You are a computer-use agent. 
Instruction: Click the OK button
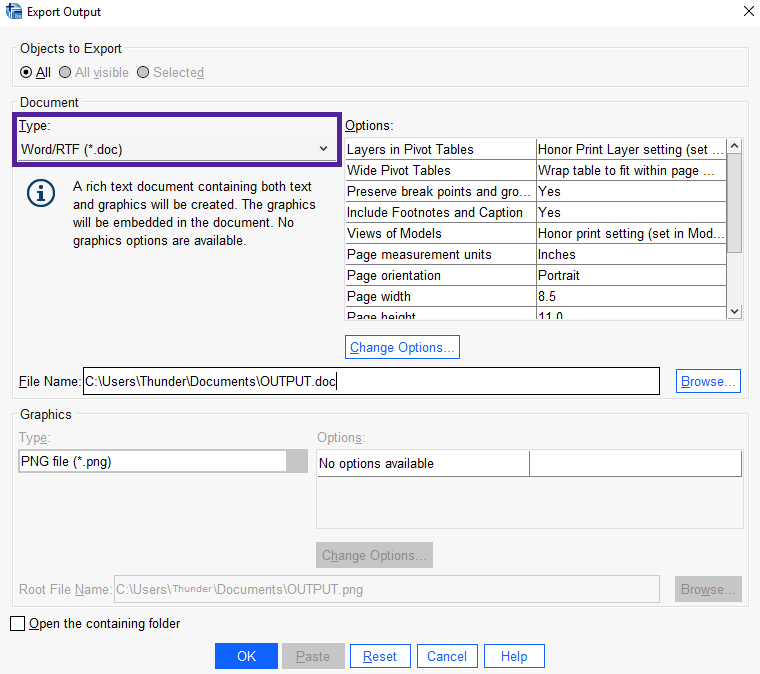point(246,656)
